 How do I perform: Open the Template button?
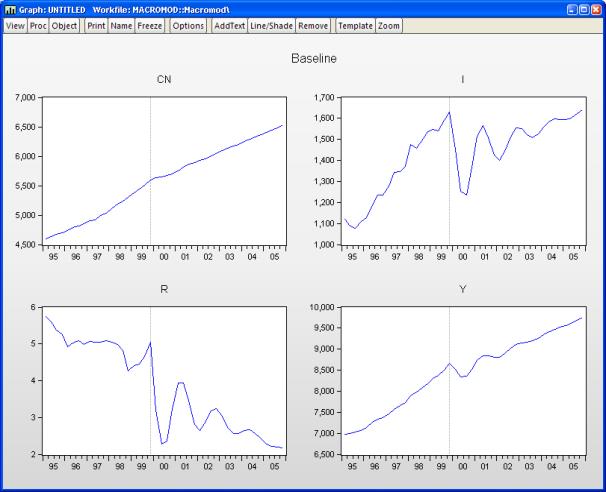coord(355,25)
